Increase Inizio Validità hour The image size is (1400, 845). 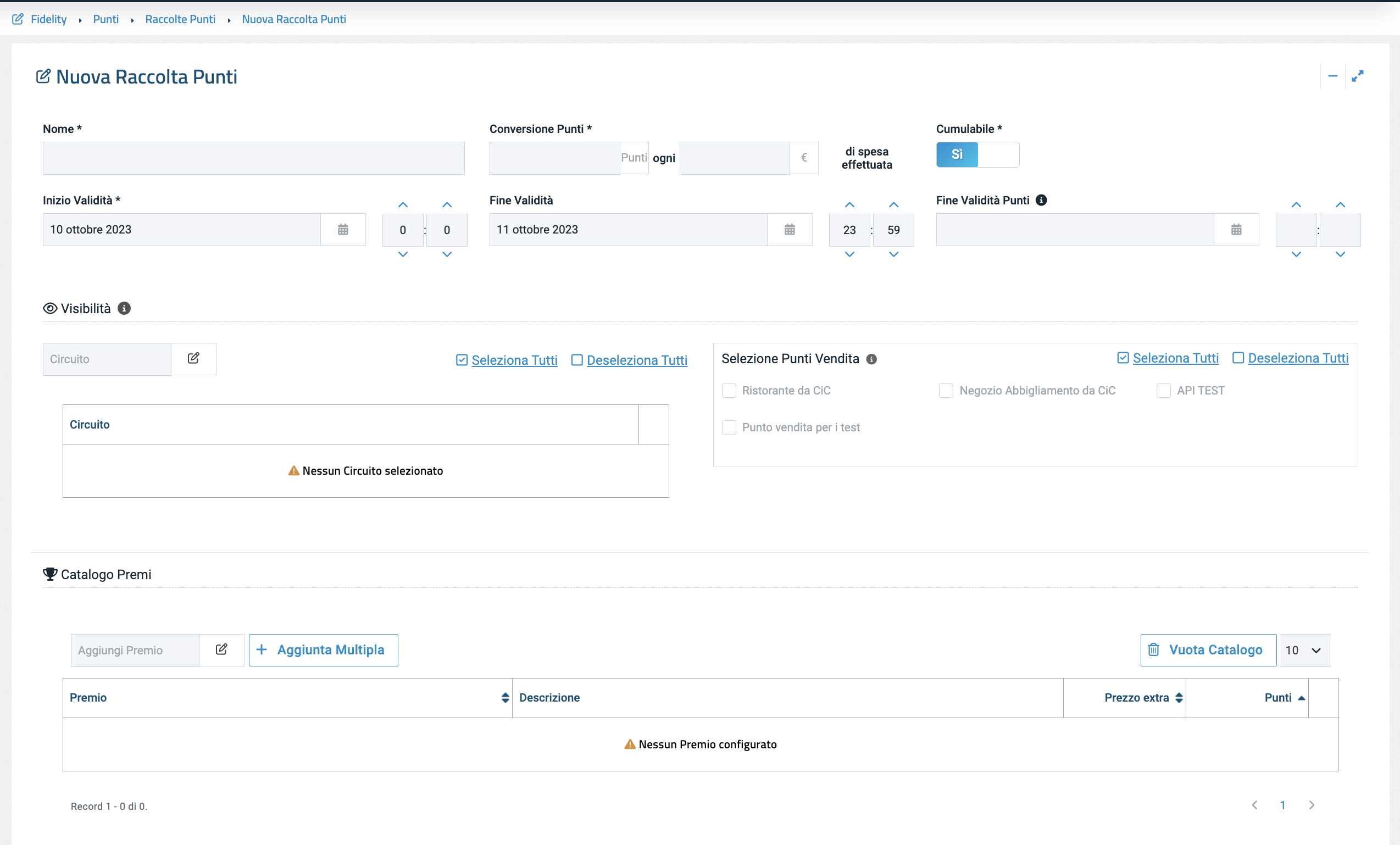point(403,204)
